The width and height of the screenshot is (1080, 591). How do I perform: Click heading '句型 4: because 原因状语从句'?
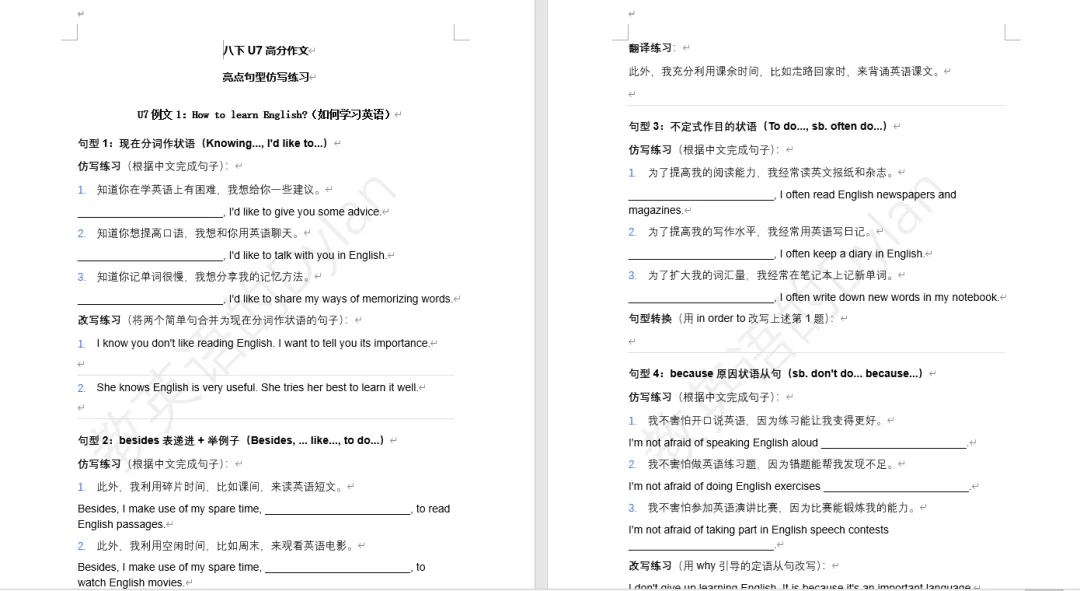[x=703, y=373]
